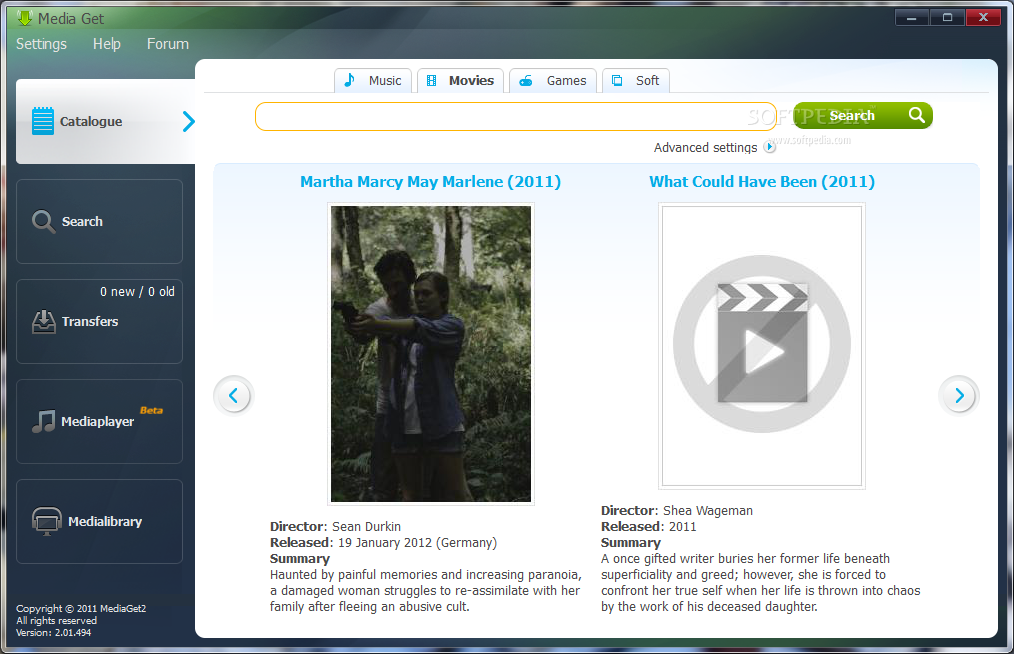This screenshot has height=654, width=1014.
Task: Open the Martha Marcy May Marlene (2011) title
Action: 431,182
